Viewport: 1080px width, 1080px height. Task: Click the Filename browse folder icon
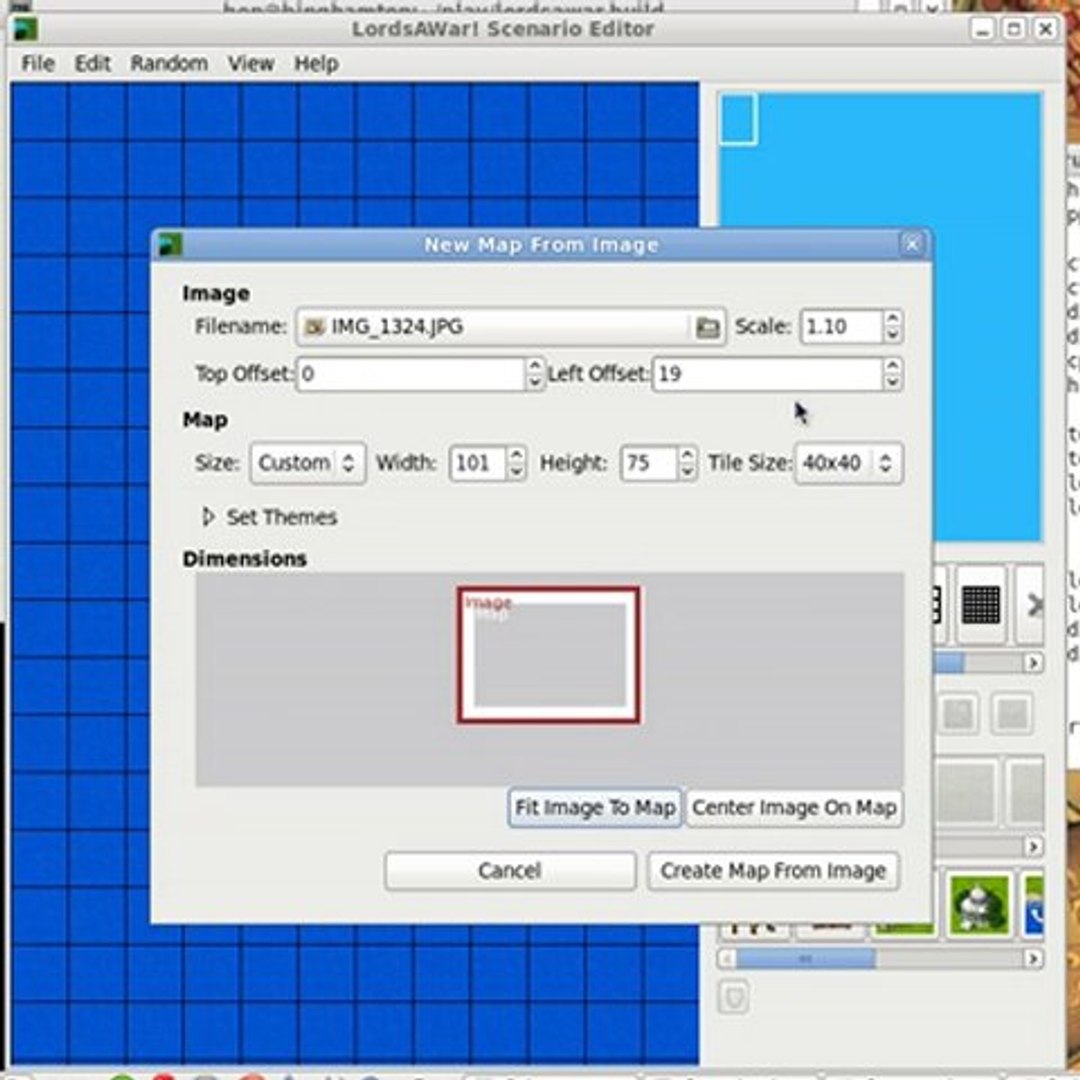(707, 326)
